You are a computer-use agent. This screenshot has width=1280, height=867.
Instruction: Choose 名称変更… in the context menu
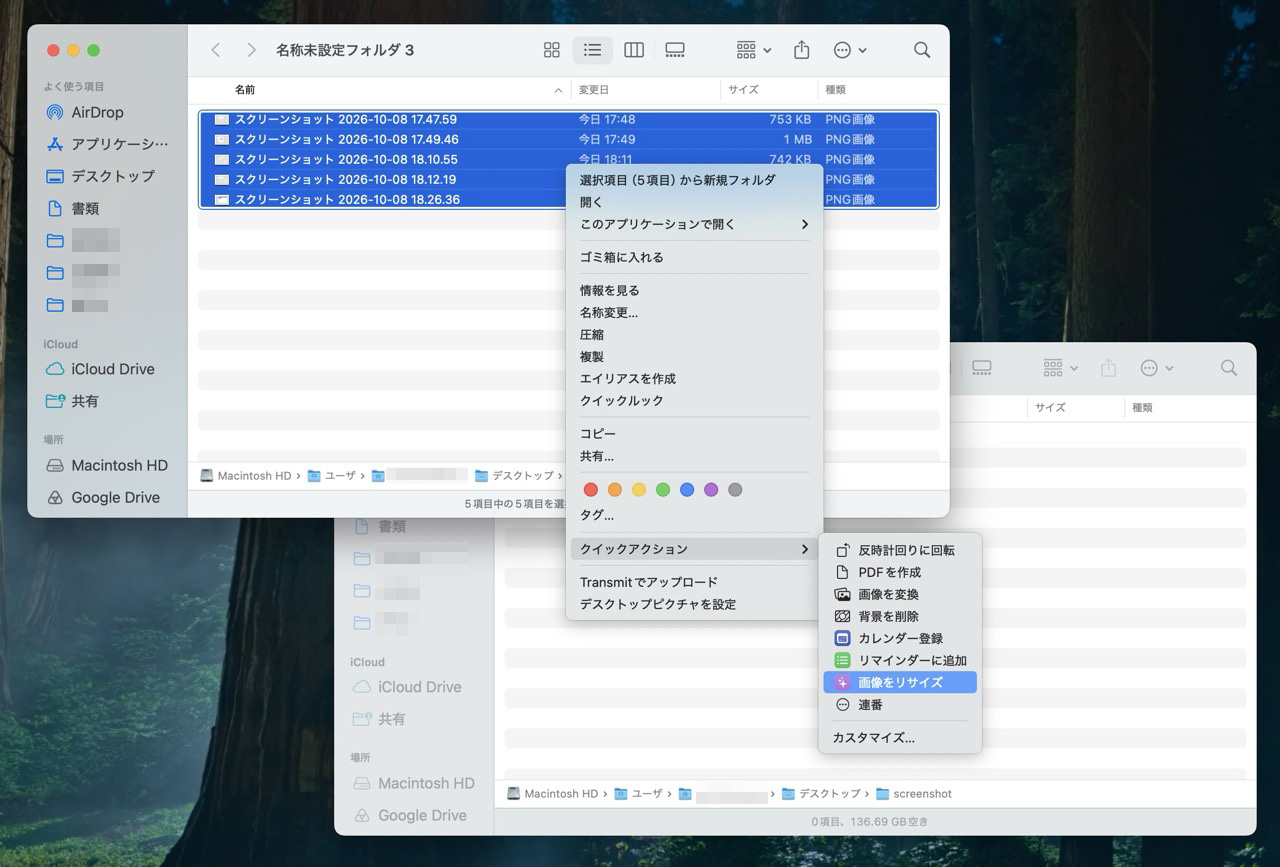694,312
